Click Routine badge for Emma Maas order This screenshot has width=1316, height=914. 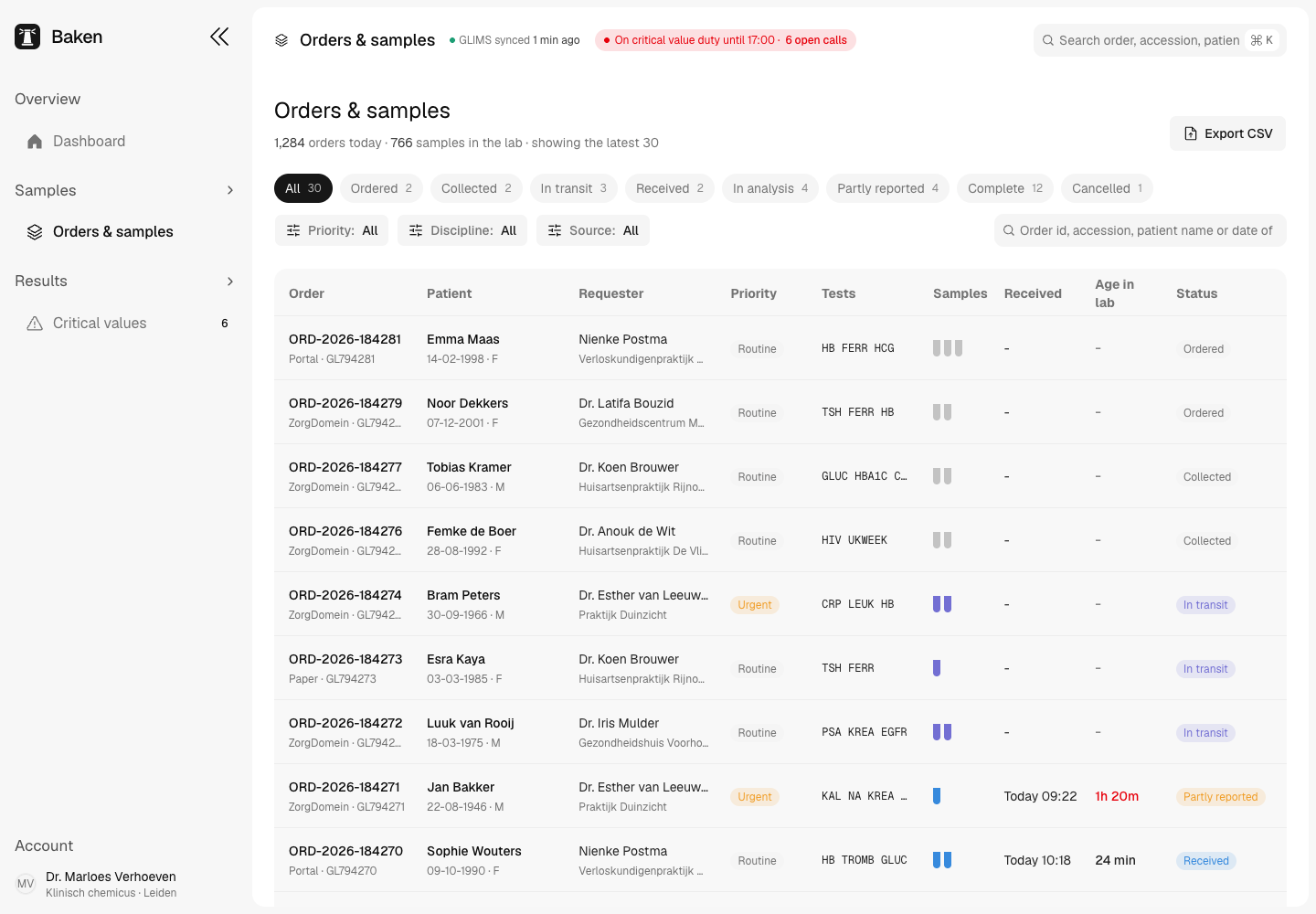[757, 349]
